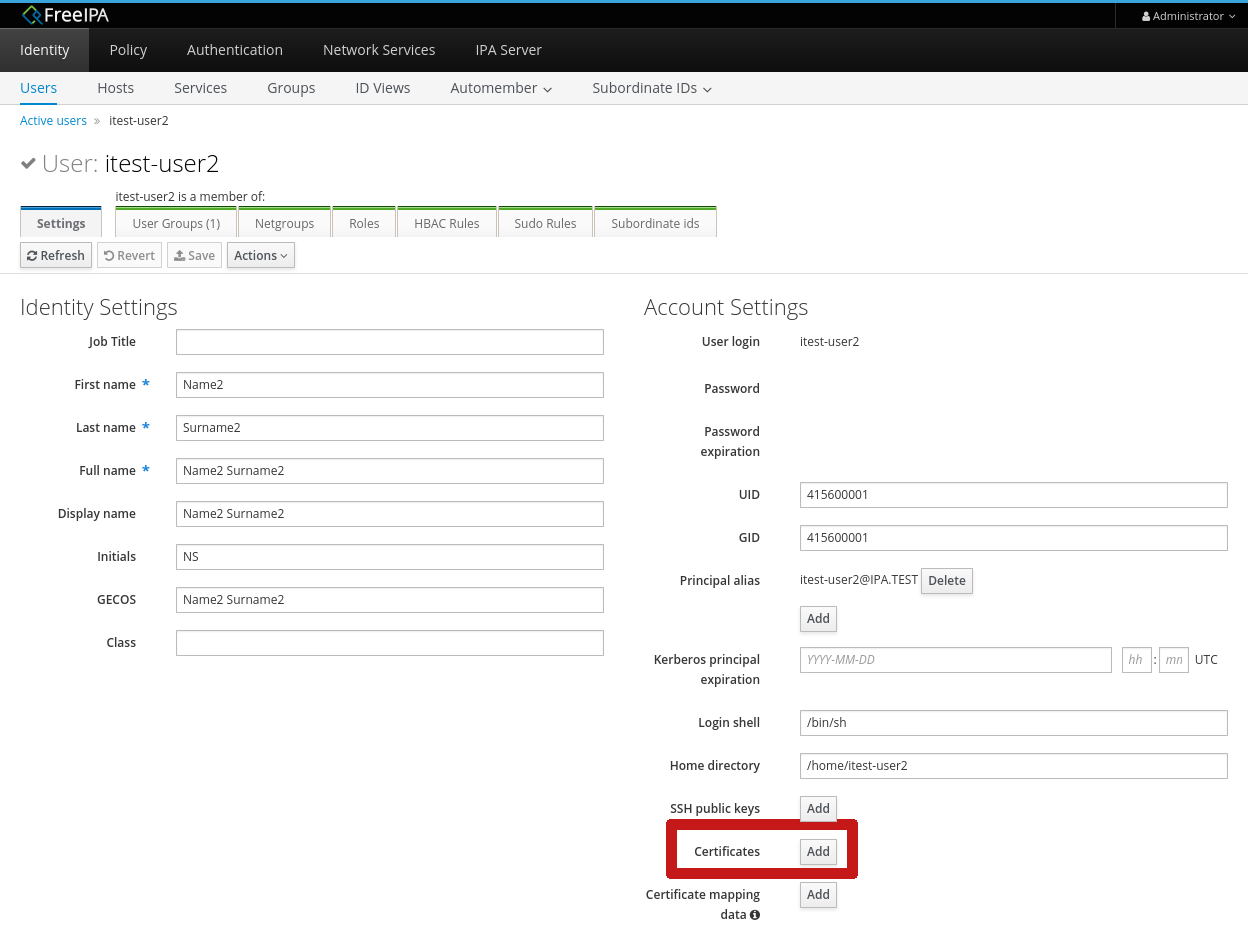Open the Roles tab
Screen dimensions: 1260x926
pos(364,223)
